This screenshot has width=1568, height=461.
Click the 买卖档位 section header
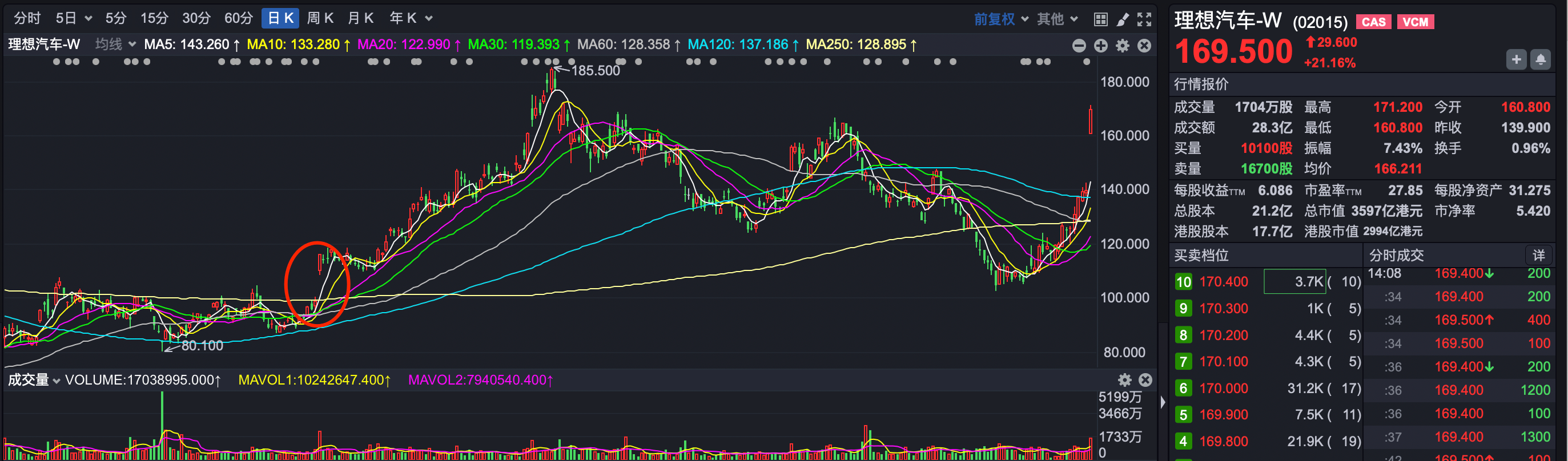pyautogui.click(x=1201, y=256)
